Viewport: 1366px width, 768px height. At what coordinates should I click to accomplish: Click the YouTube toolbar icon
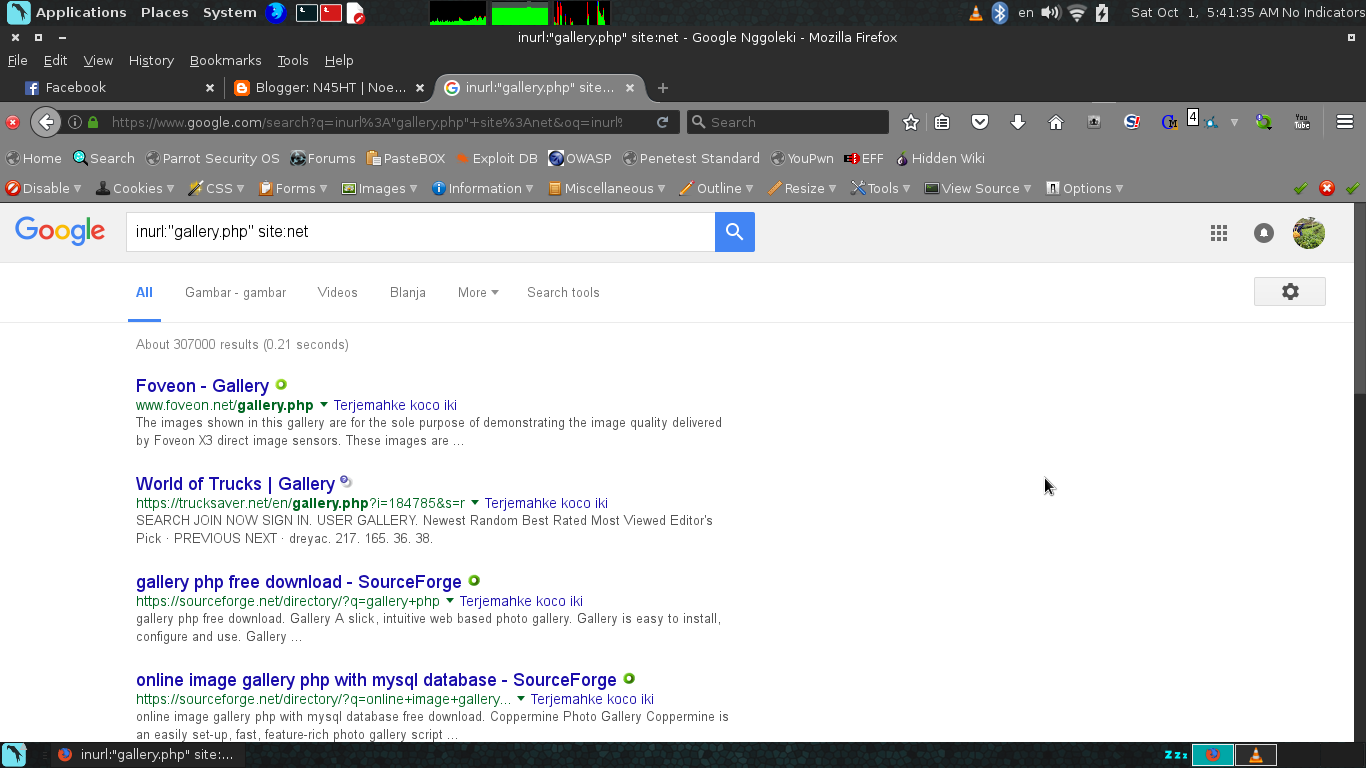click(x=1302, y=121)
